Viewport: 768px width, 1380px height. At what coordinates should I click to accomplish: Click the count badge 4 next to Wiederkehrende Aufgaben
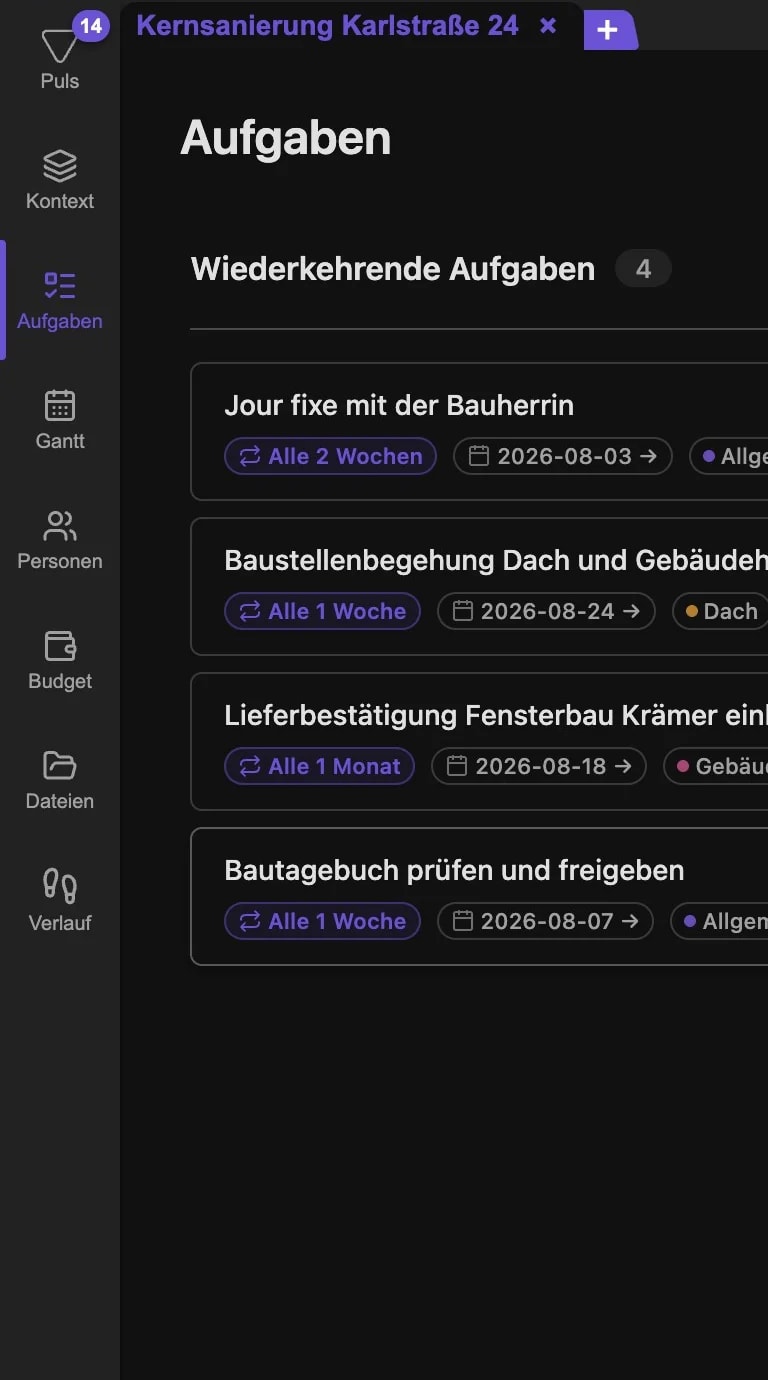[x=643, y=269]
